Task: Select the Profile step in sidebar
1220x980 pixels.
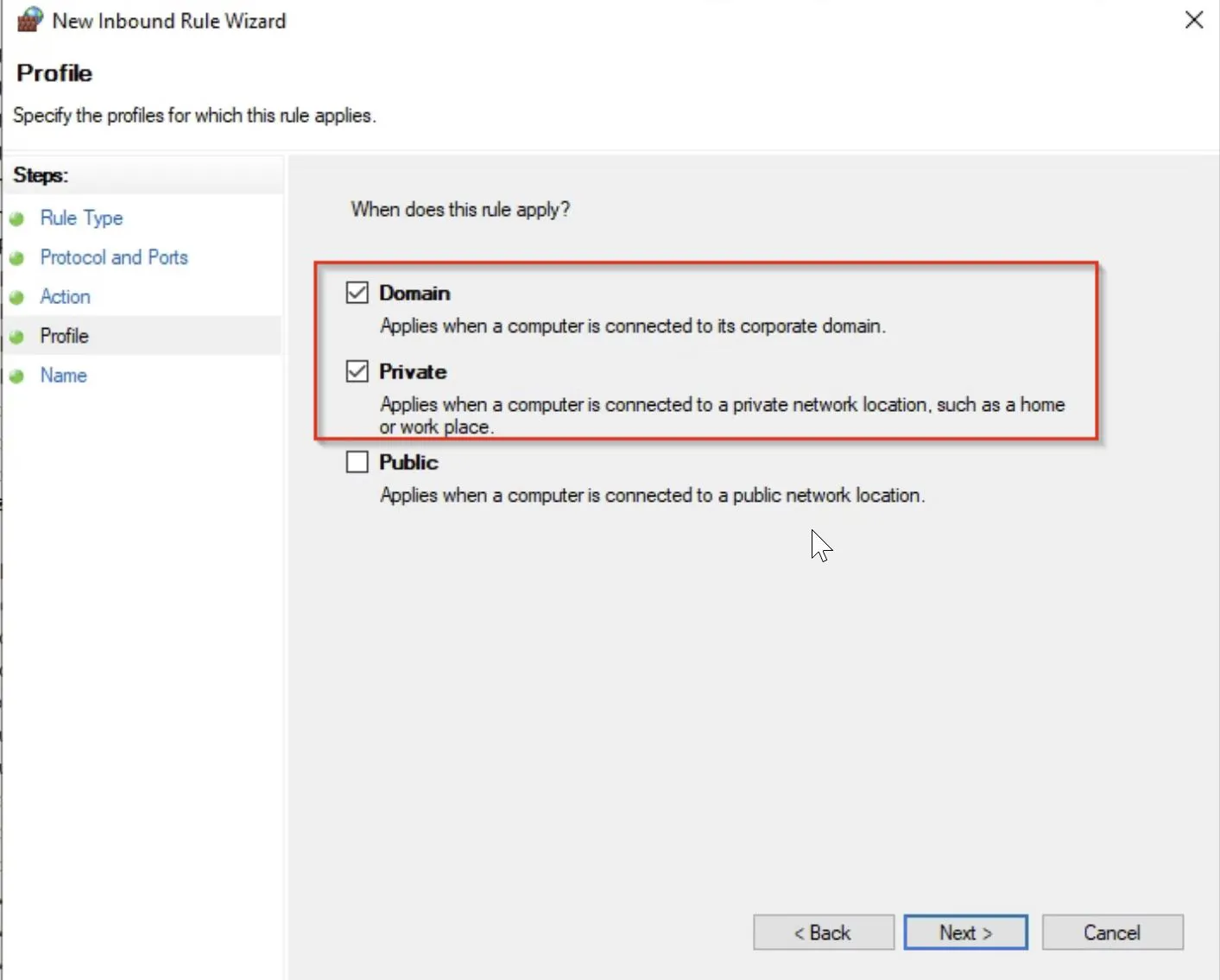Action: 64,336
